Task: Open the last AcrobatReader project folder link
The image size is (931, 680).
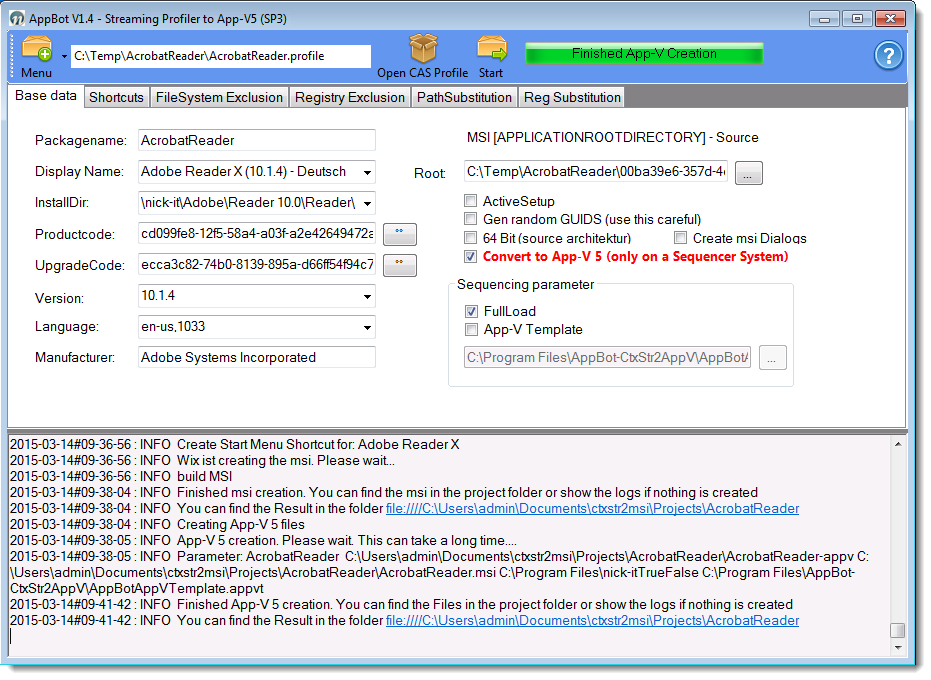Action: point(592,621)
